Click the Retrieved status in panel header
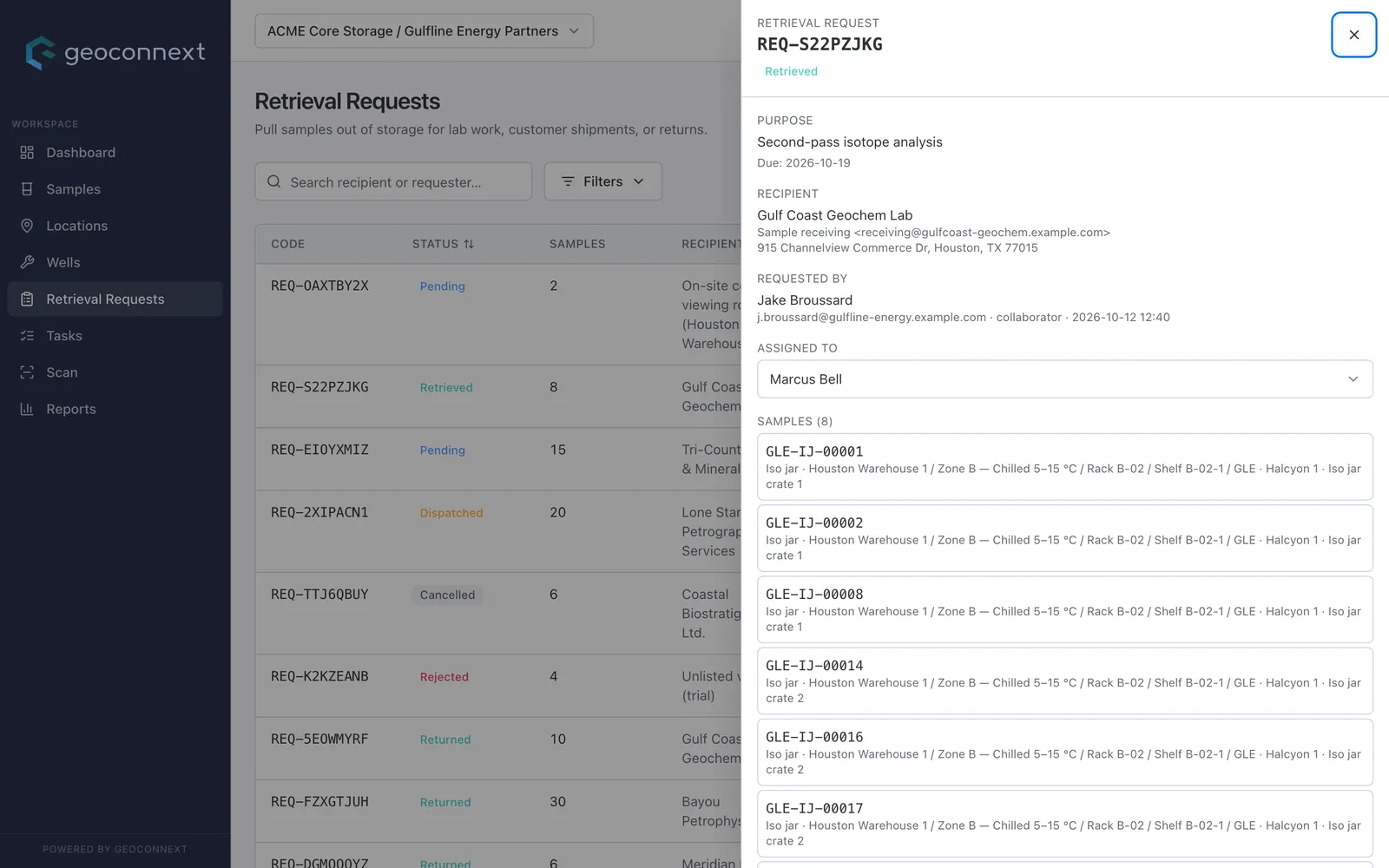 [791, 71]
